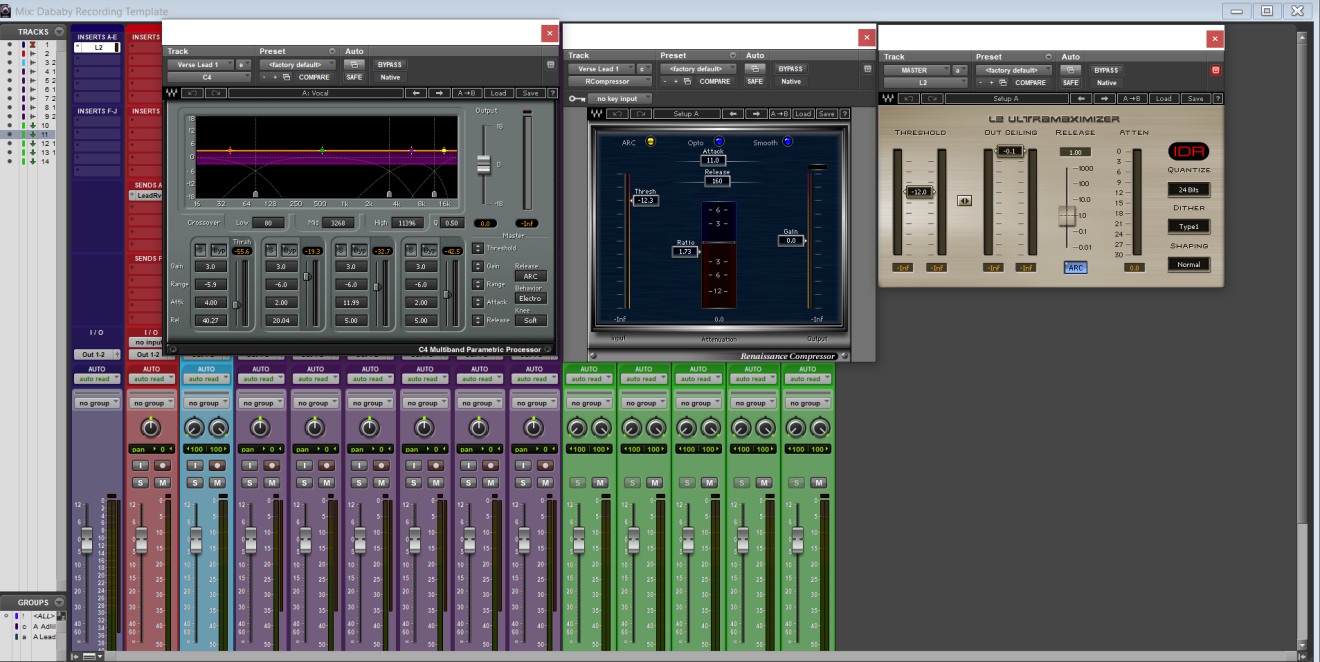
Task: Toggle BYPASS on the C4 plugin
Action: click(x=389, y=64)
